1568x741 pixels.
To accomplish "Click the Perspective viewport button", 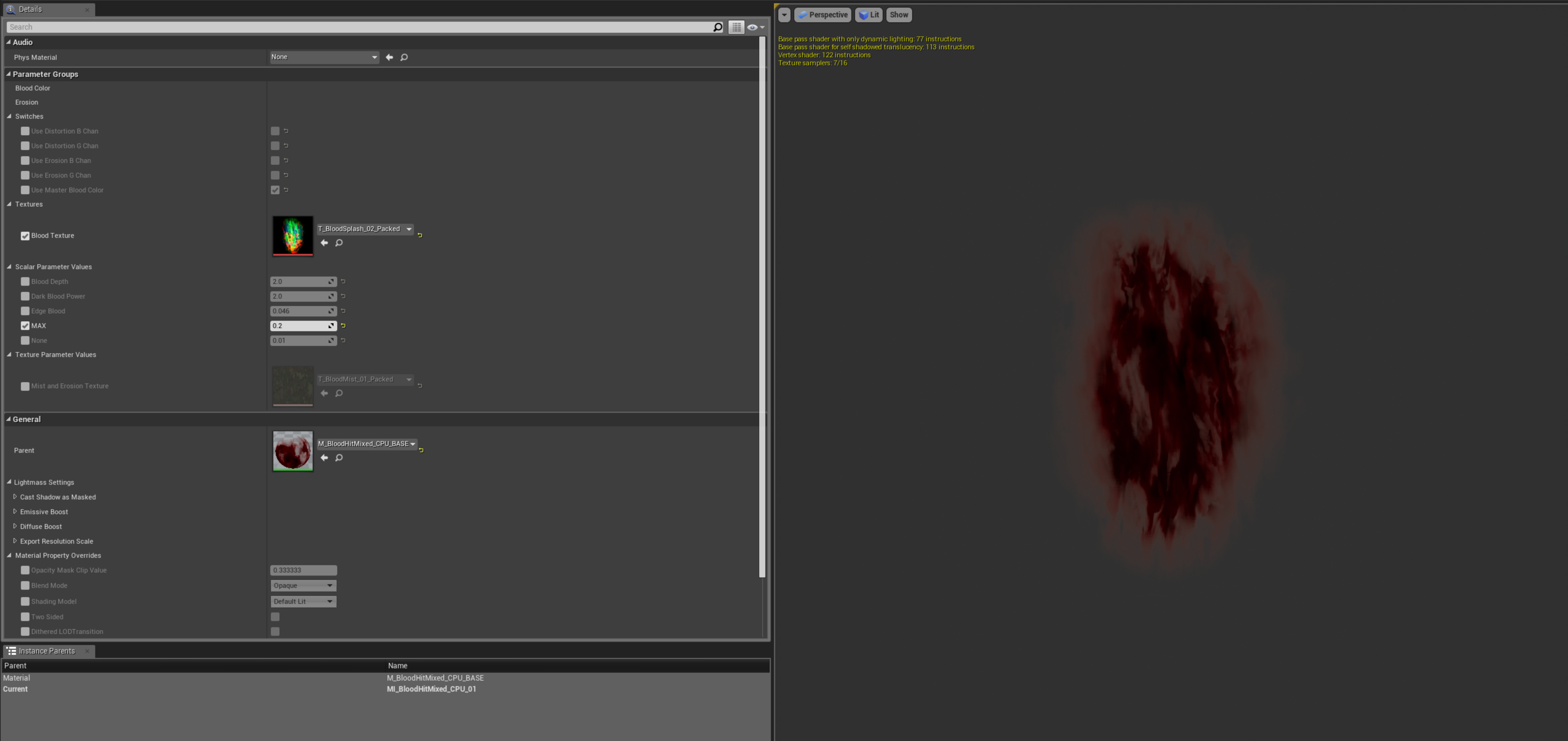I will pyautogui.click(x=822, y=15).
